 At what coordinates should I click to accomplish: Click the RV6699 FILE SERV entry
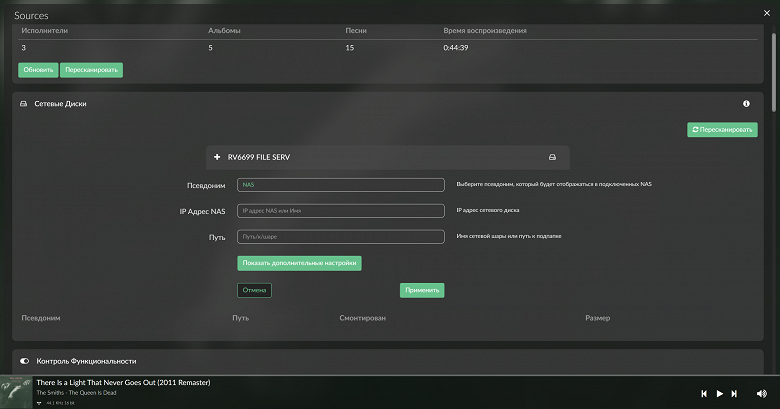[388, 157]
